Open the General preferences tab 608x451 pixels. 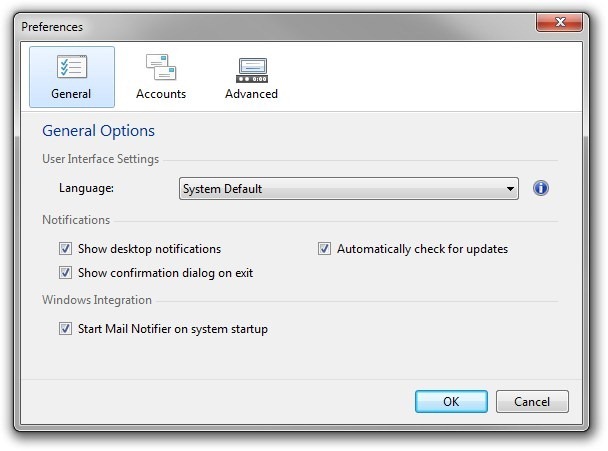(72, 77)
